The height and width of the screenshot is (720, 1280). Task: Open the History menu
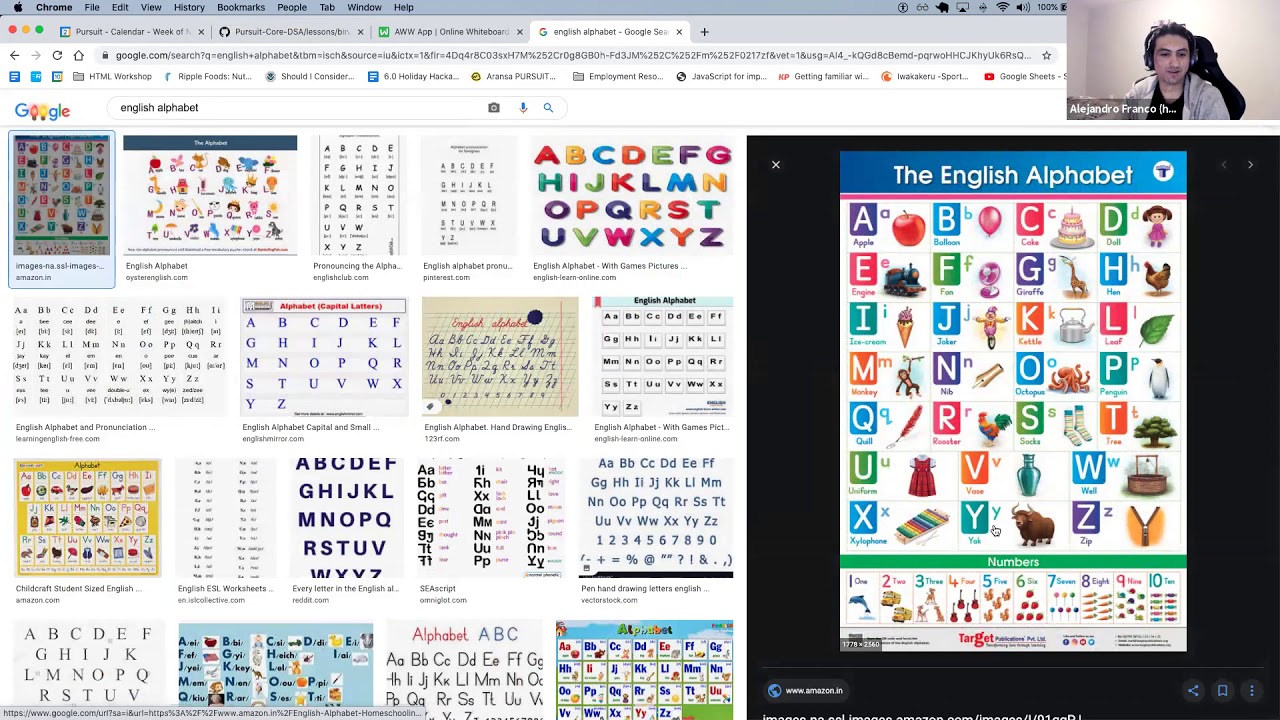tap(189, 7)
